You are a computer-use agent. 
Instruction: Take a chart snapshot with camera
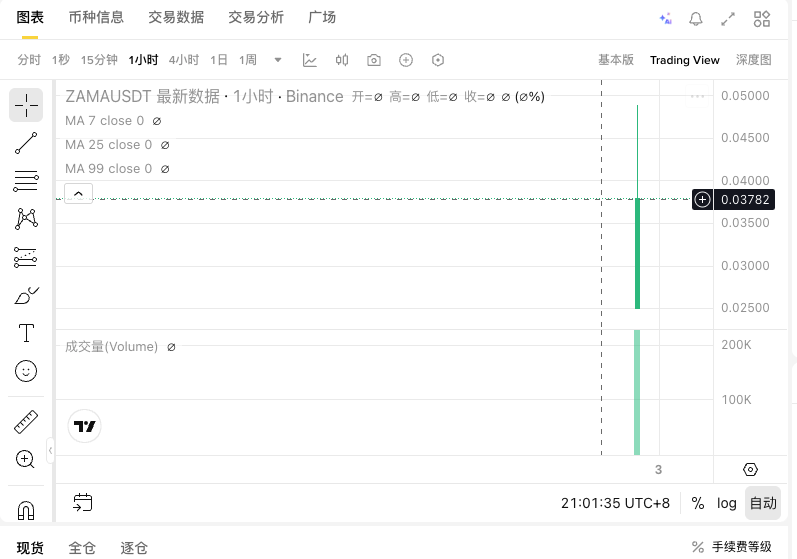pos(374,60)
